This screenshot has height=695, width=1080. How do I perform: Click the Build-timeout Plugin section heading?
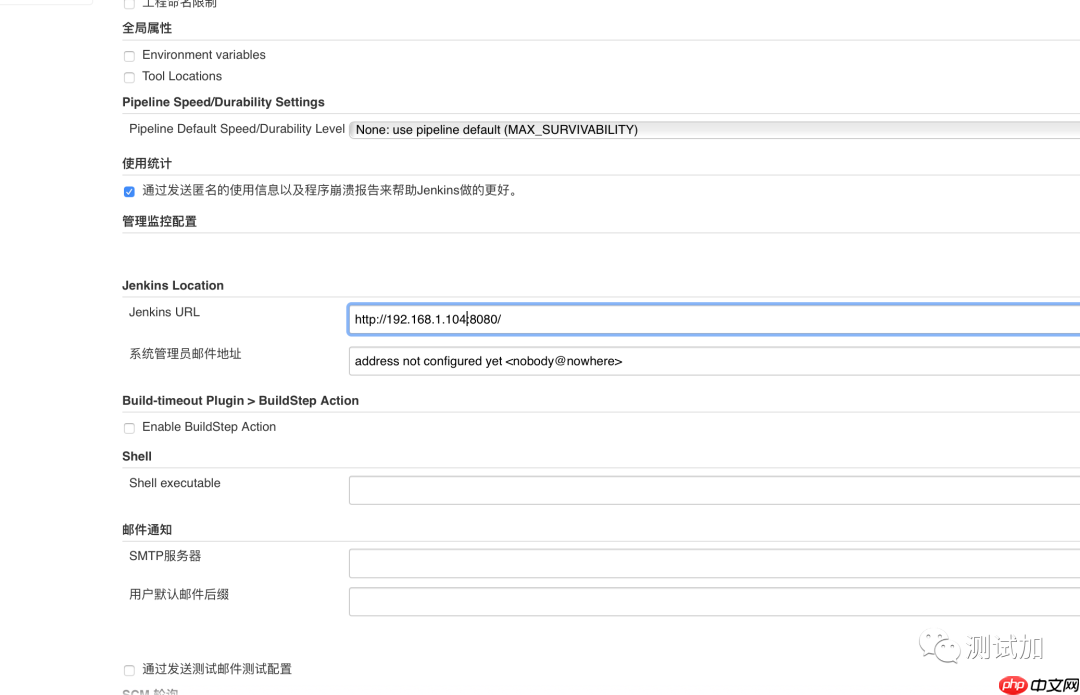pyautogui.click(x=240, y=400)
